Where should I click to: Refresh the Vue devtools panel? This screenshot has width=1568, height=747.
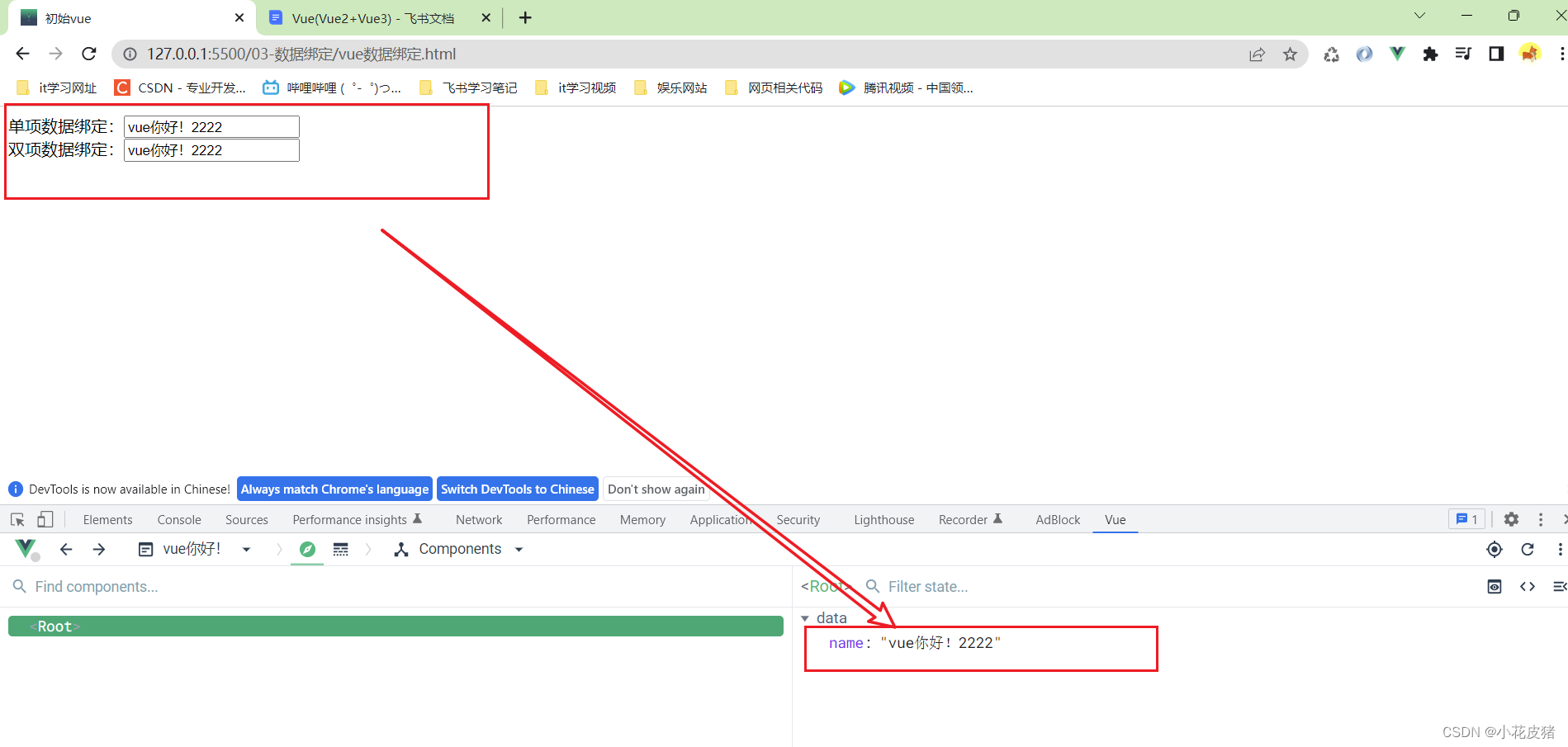coord(1527,549)
